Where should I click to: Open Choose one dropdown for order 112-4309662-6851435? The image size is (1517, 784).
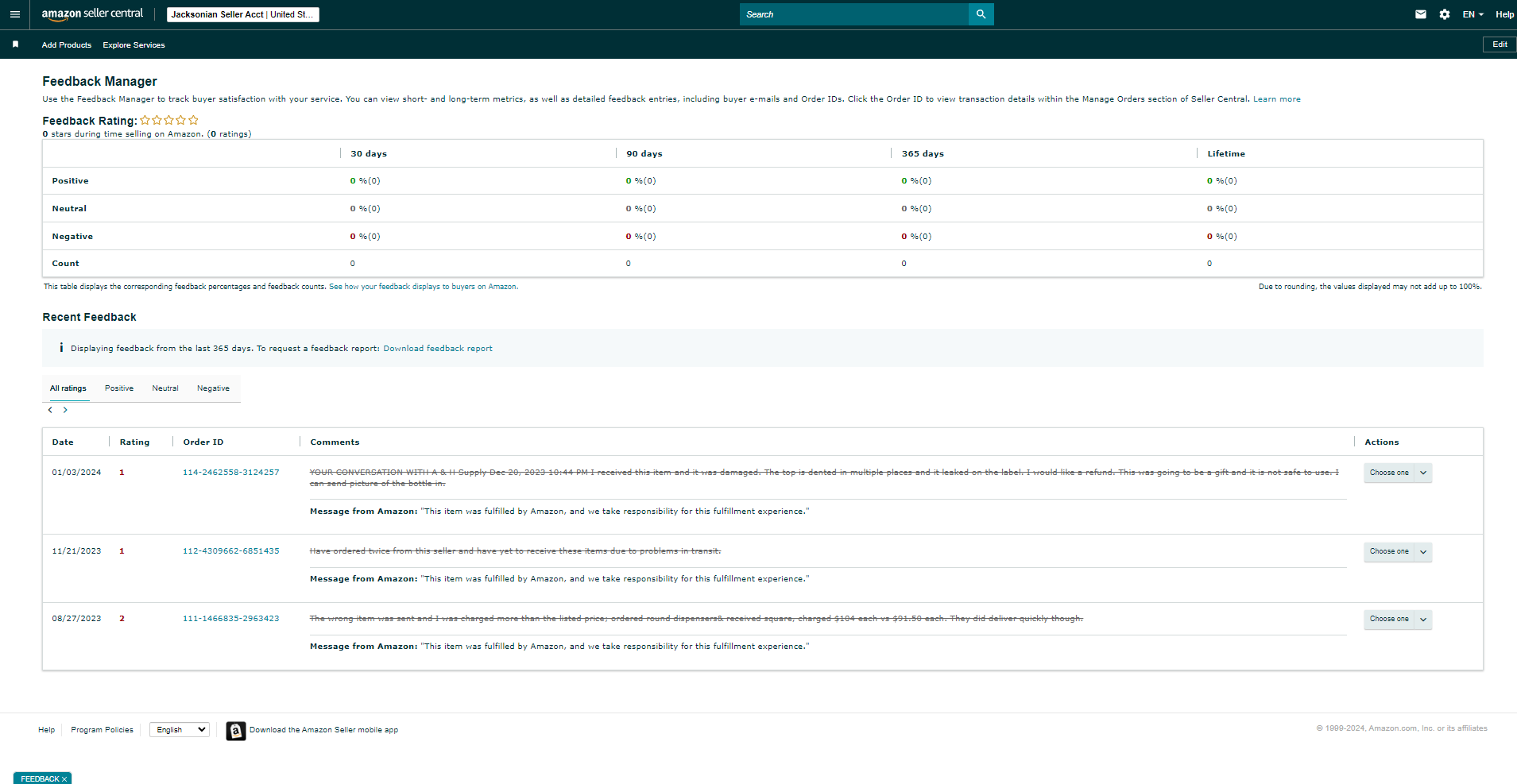point(1398,551)
